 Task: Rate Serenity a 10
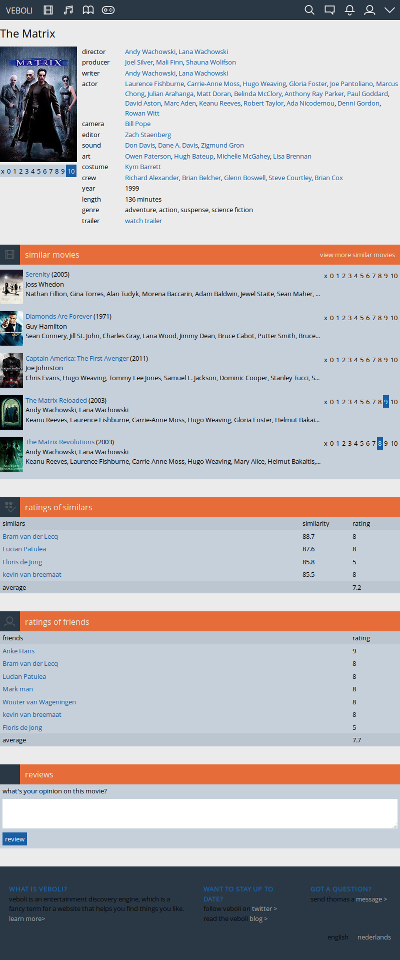394,276
